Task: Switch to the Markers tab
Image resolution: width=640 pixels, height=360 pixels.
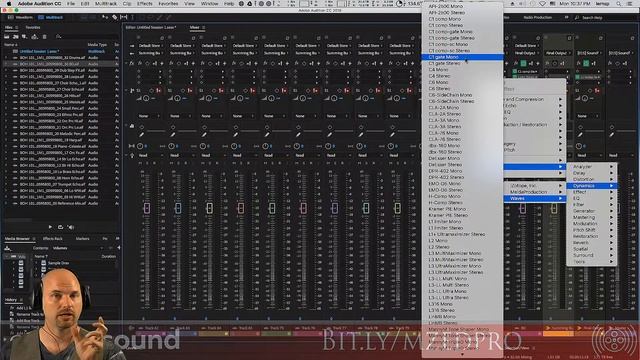Action: pyautogui.click(x=82, y=239)
